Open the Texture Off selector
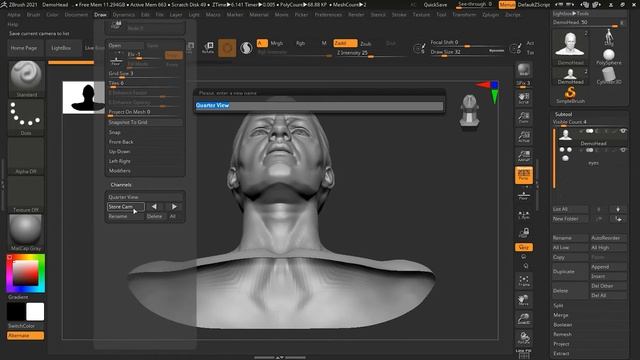This screenshot has height=360, width=640. tap(26, 195)
